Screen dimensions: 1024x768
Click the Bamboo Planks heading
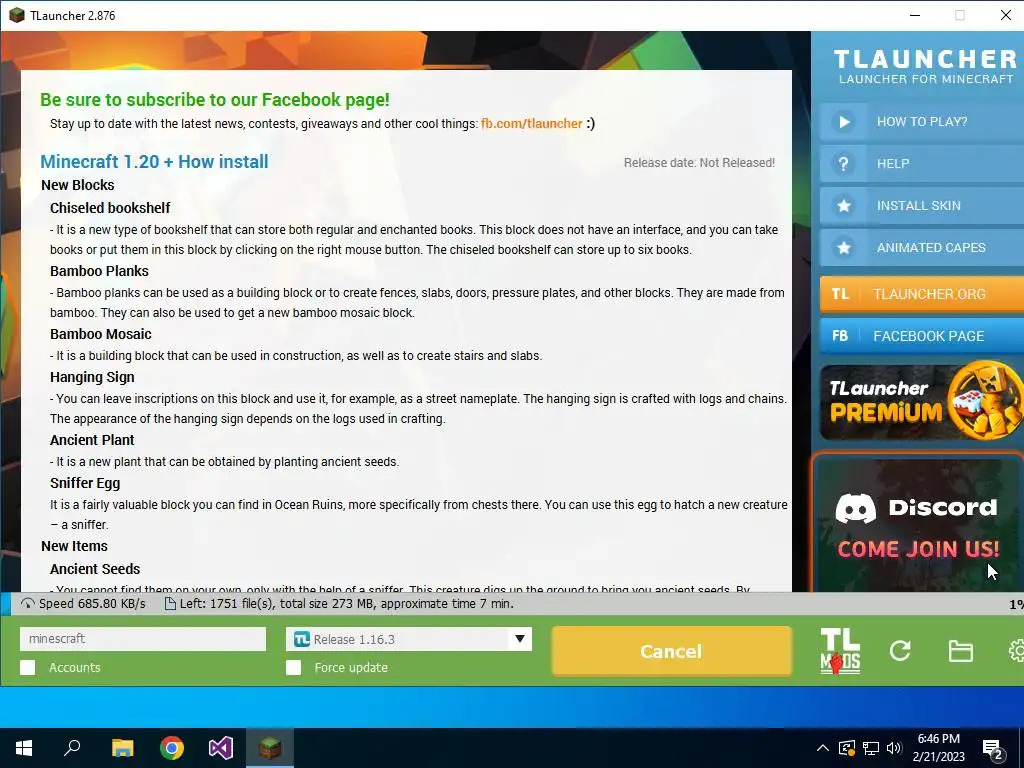tap(99, 271)
